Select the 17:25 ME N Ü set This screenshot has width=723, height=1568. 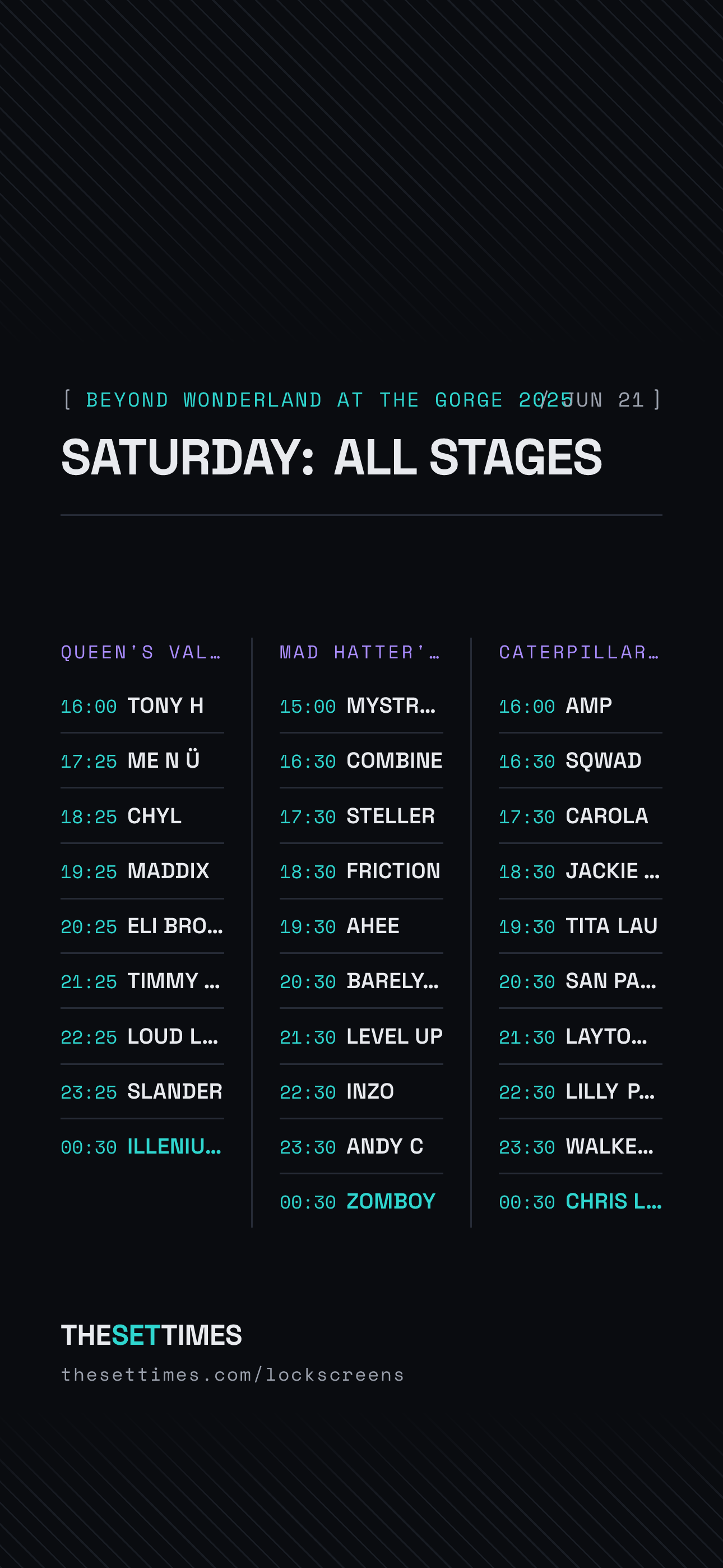pos(142,760)
